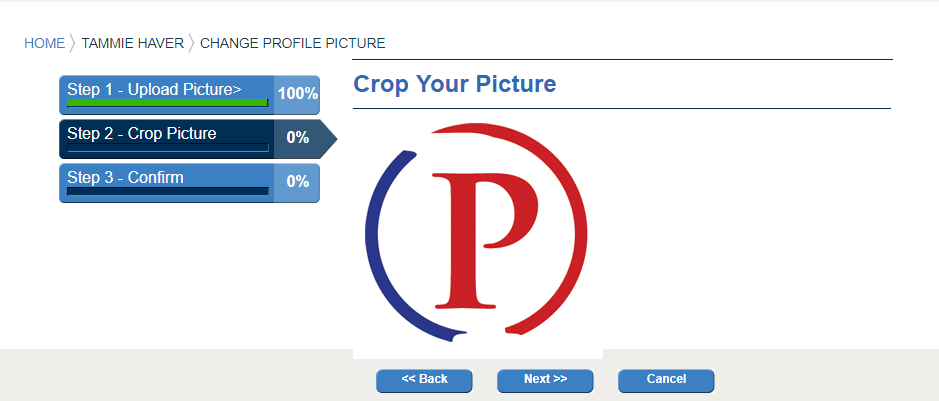This screenshot has width=939, height=401.
Task: Click the << Back button
Action: pyautogui.click(x=424, y=380)
